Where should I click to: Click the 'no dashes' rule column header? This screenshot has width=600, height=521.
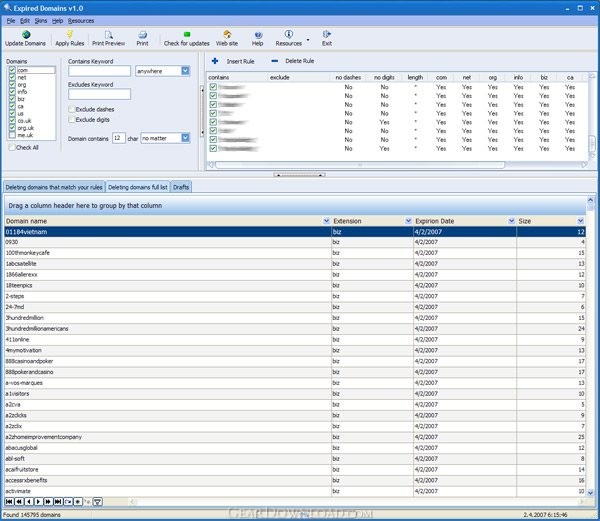click(348, 77)
